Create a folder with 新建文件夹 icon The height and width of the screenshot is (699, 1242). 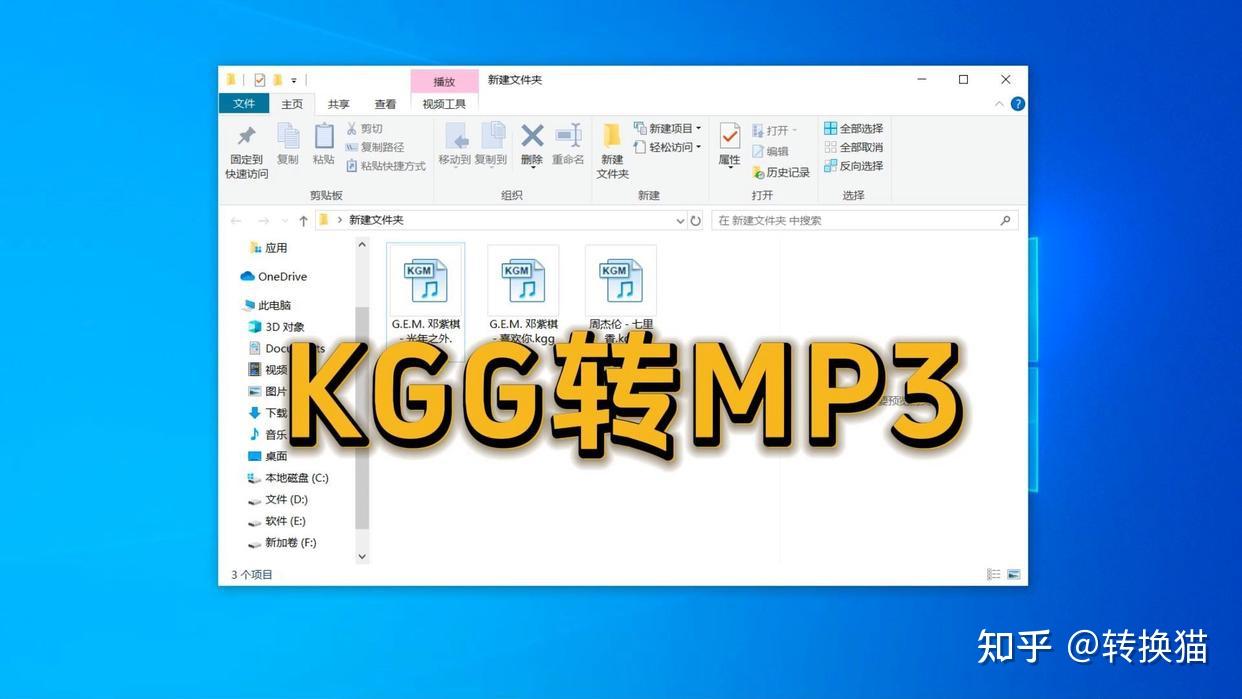[x=613, y=150]
